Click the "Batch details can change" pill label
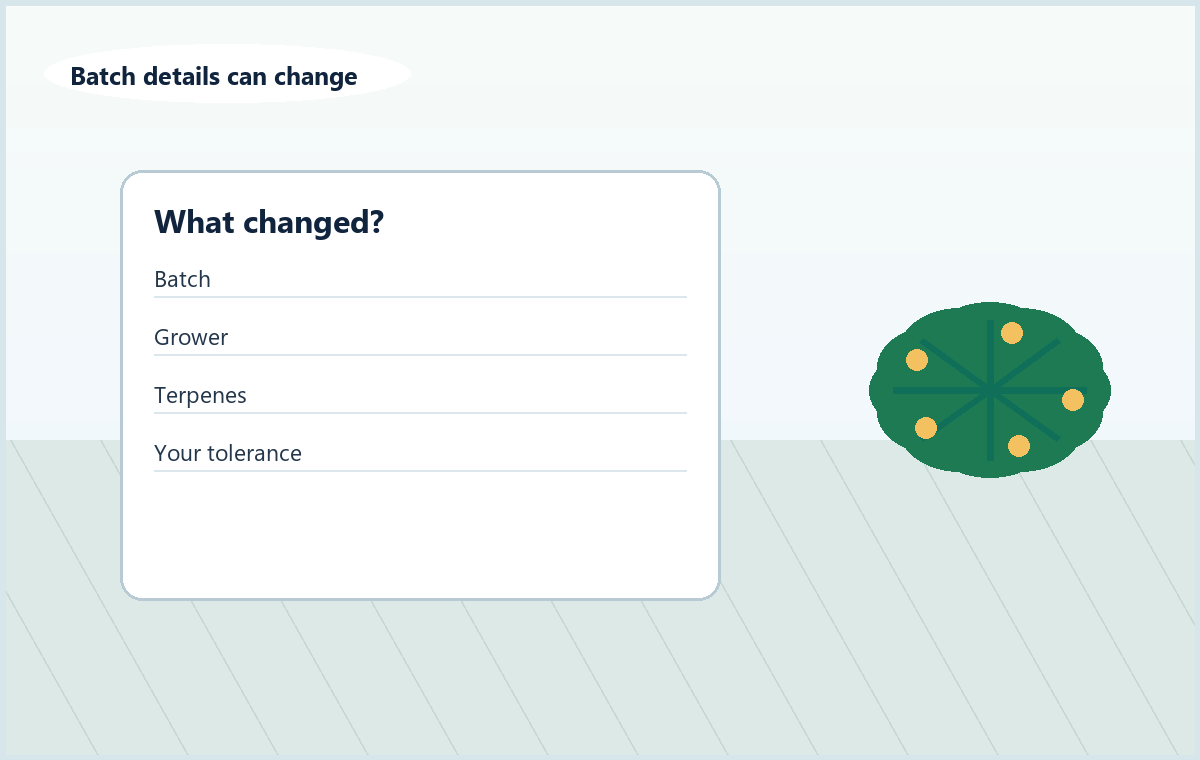1200x760 pixels. point(214,77)
